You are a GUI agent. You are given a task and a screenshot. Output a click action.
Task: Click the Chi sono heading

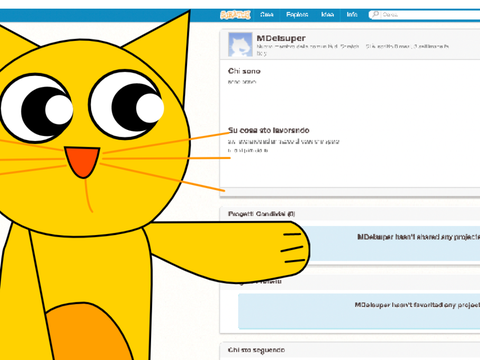pos(244,71)
